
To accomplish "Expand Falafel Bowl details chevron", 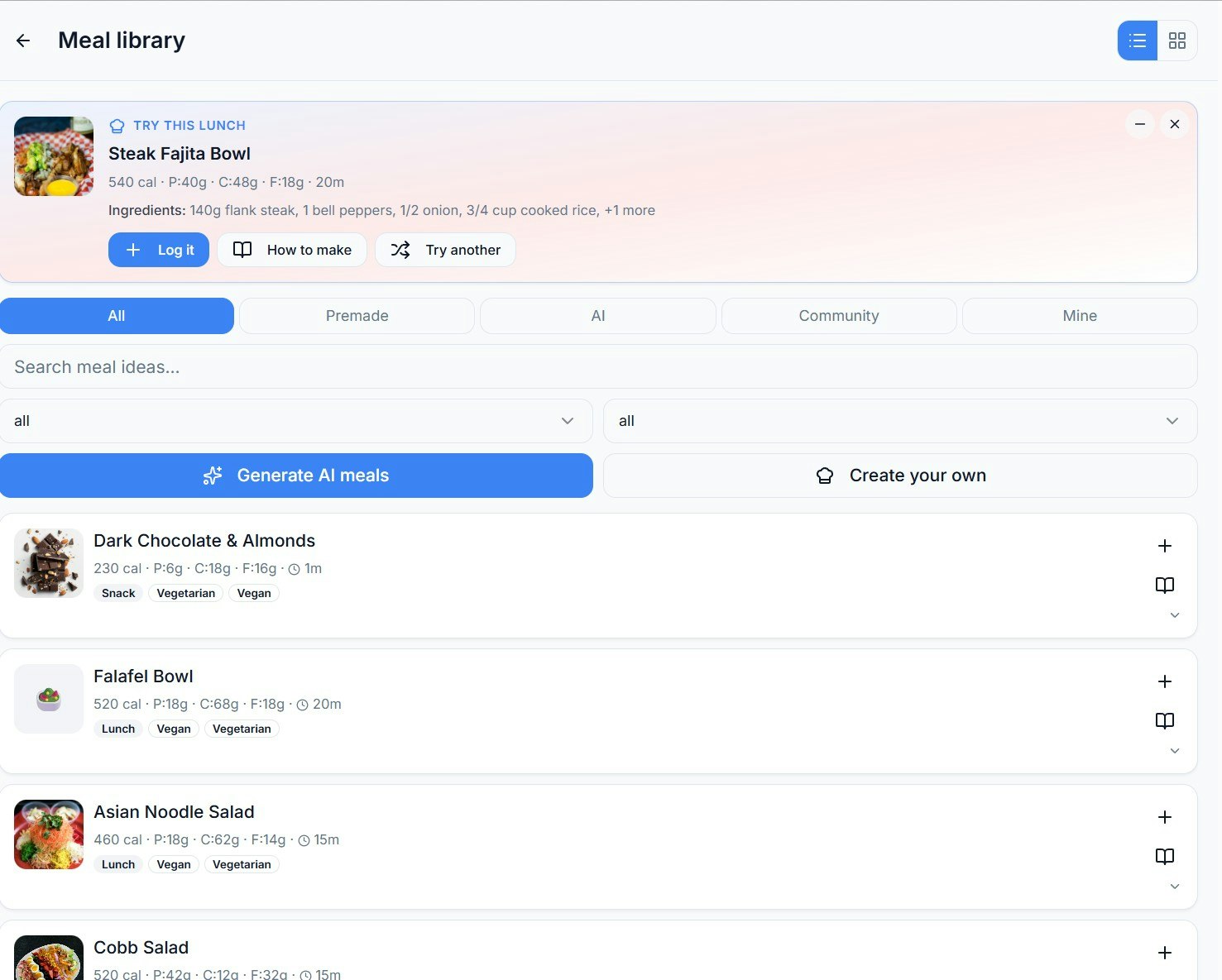I will tap(1175, 751).
